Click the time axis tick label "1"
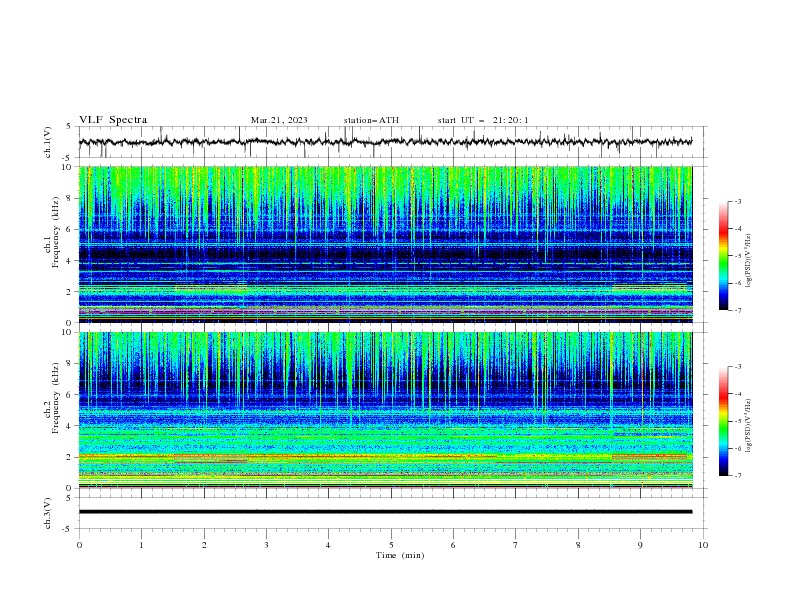 pos(141,545)
